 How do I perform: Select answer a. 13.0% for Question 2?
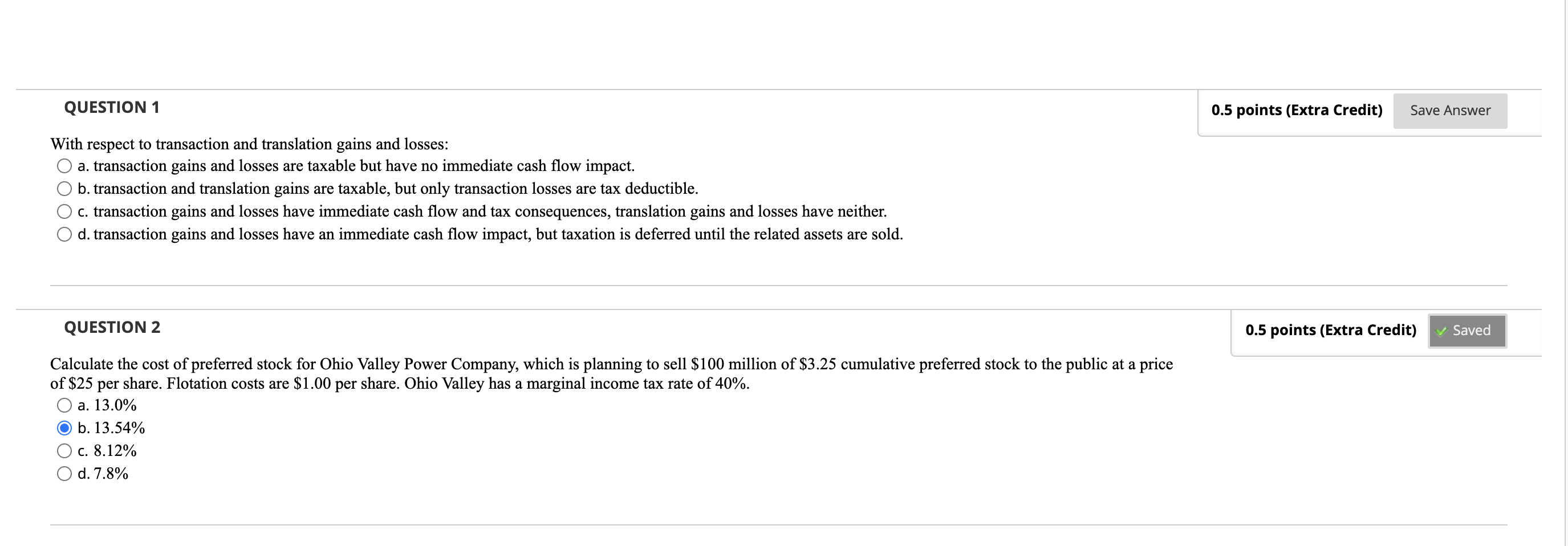pyautogui.click(x=64, y=404)
